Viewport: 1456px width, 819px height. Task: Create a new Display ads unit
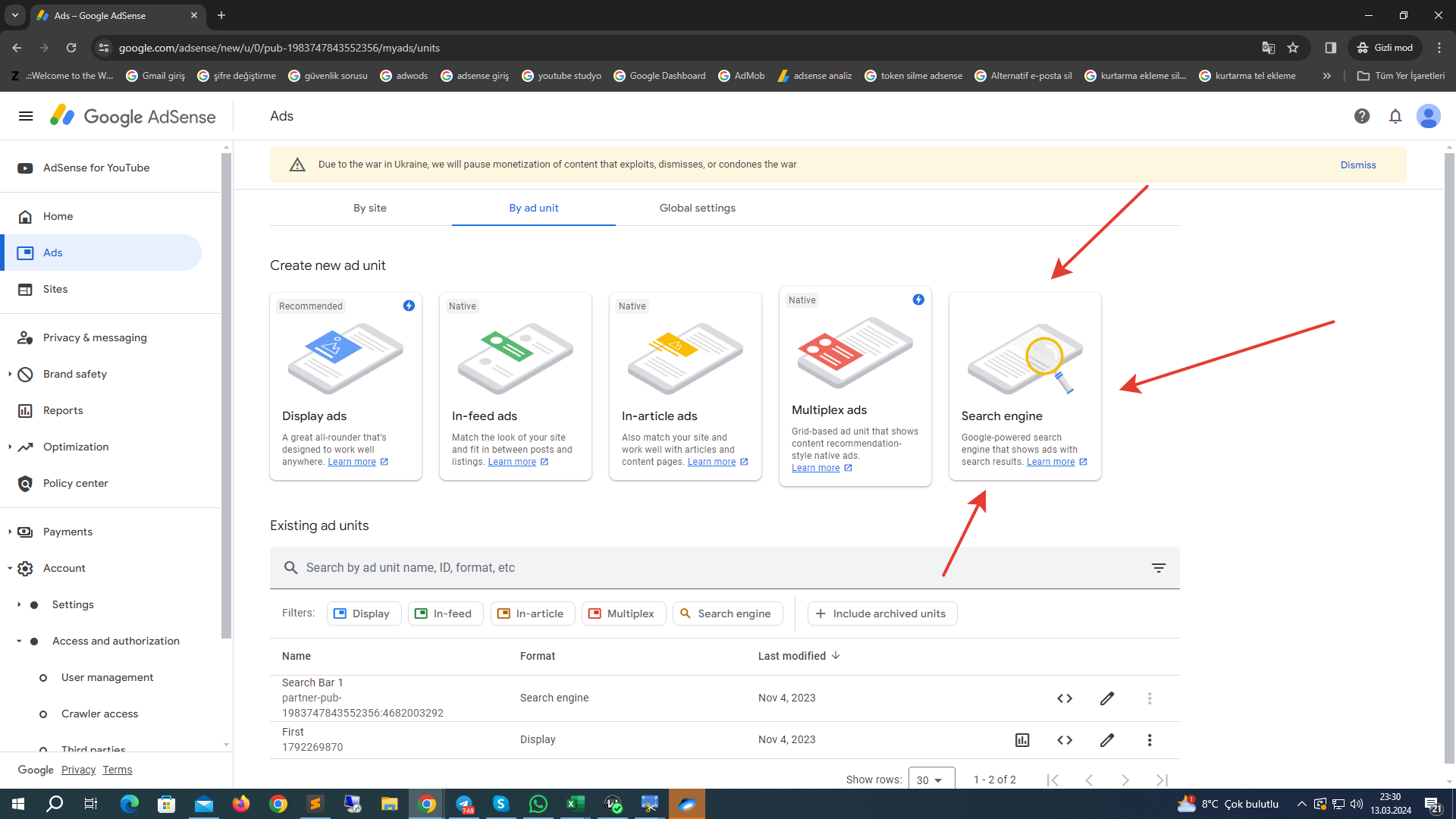(346, 386)
